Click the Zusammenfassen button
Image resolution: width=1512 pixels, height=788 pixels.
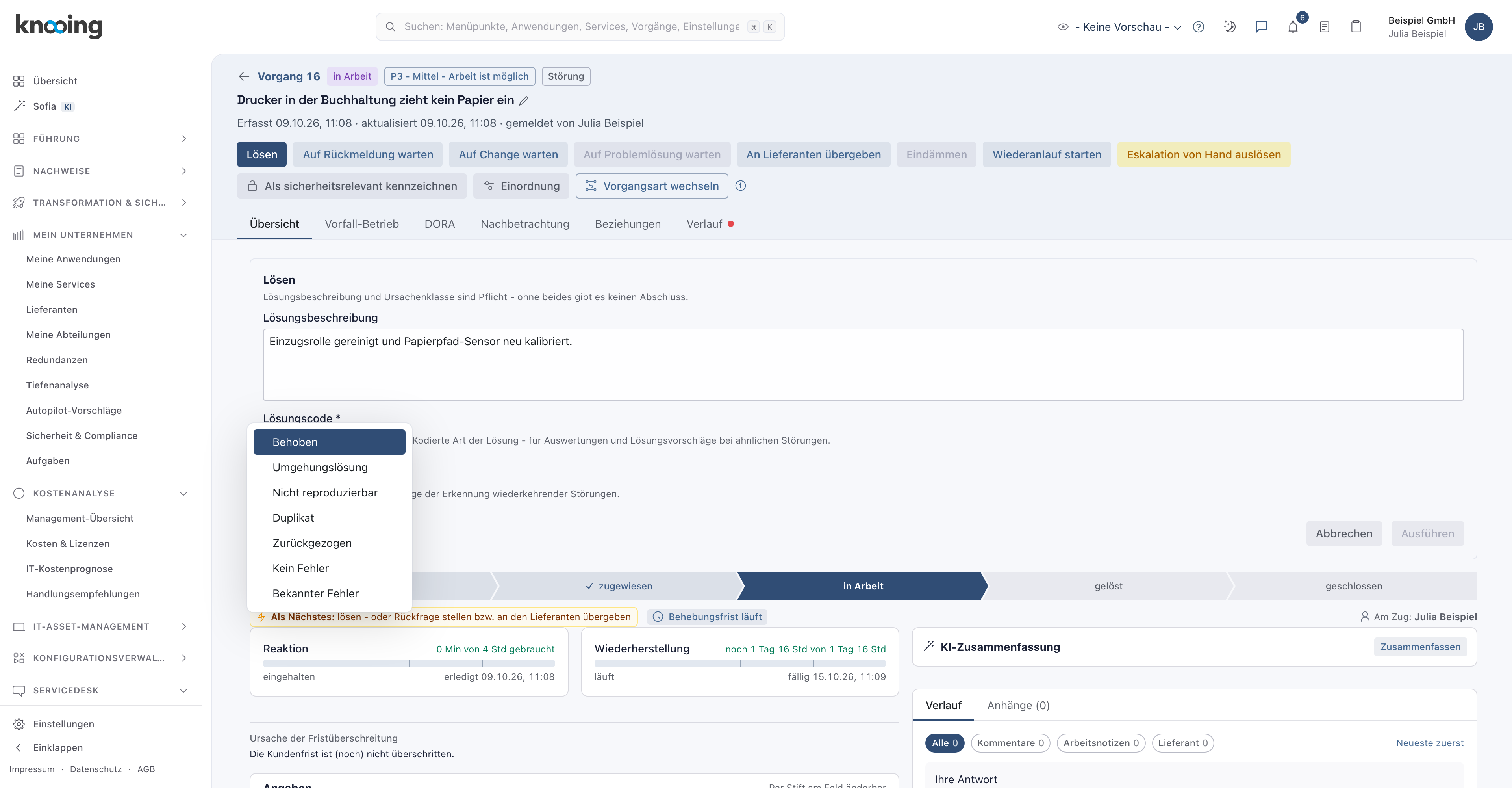click(1420, 647)
